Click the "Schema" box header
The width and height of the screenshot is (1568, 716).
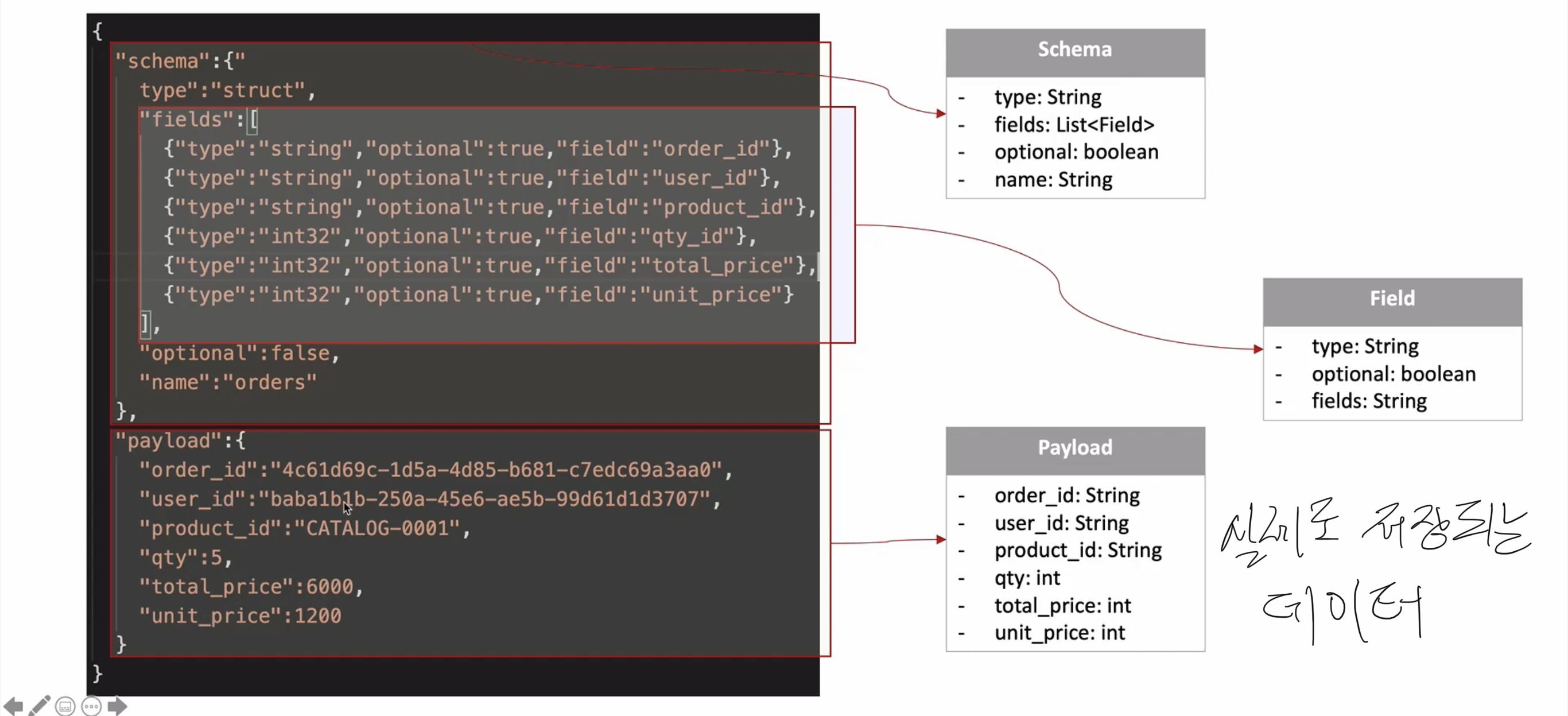[x=1075, y=52]
